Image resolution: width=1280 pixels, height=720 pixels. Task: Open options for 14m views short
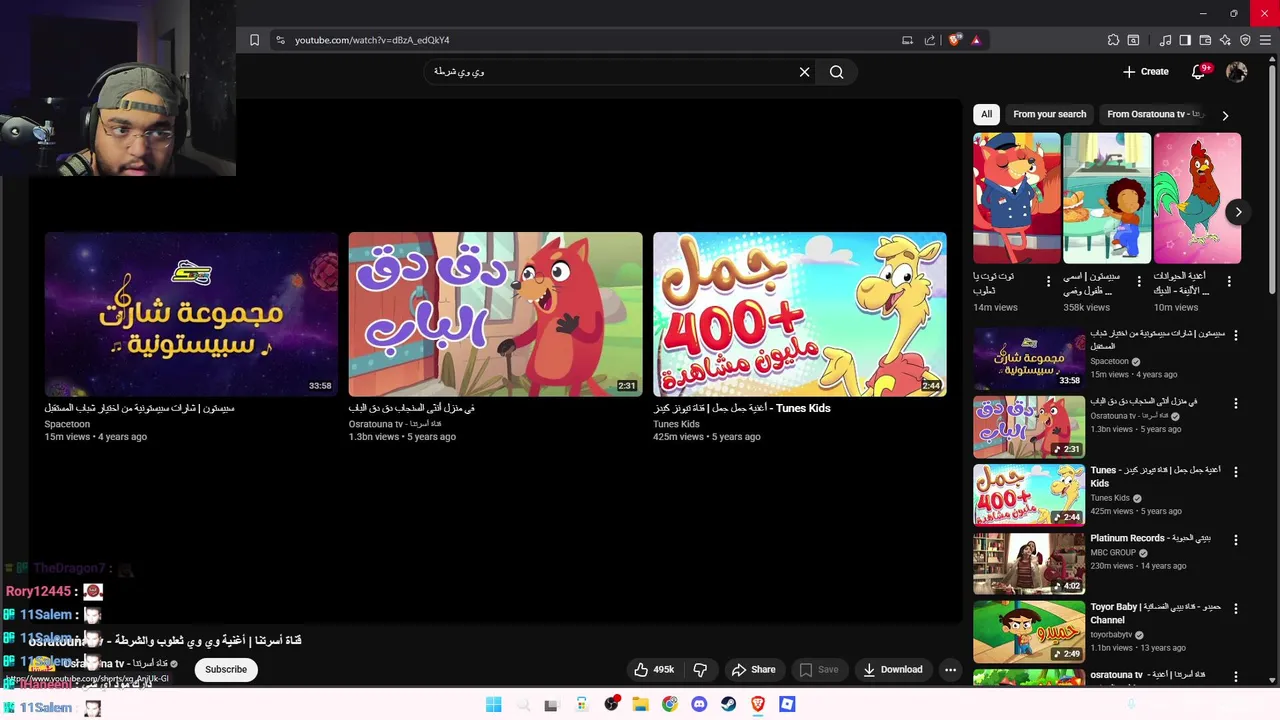1048,282
